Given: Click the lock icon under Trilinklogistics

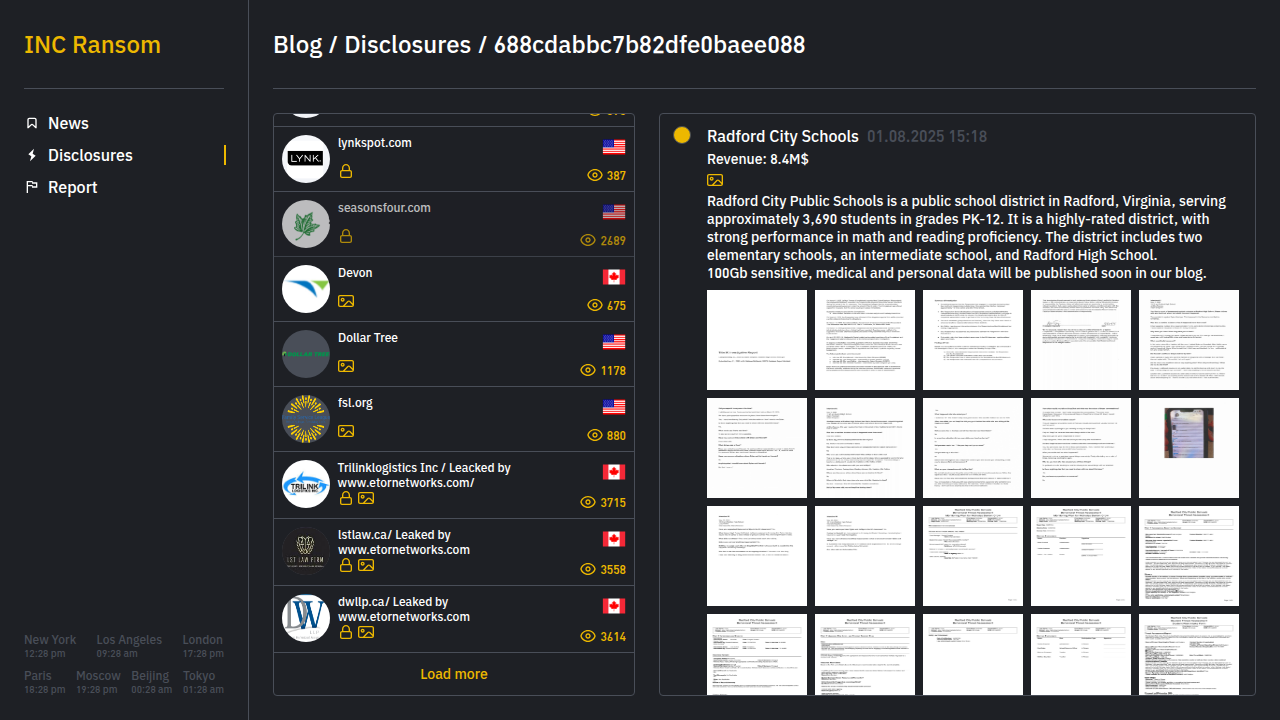Looking at the screenshot, I should click(346, 498).
